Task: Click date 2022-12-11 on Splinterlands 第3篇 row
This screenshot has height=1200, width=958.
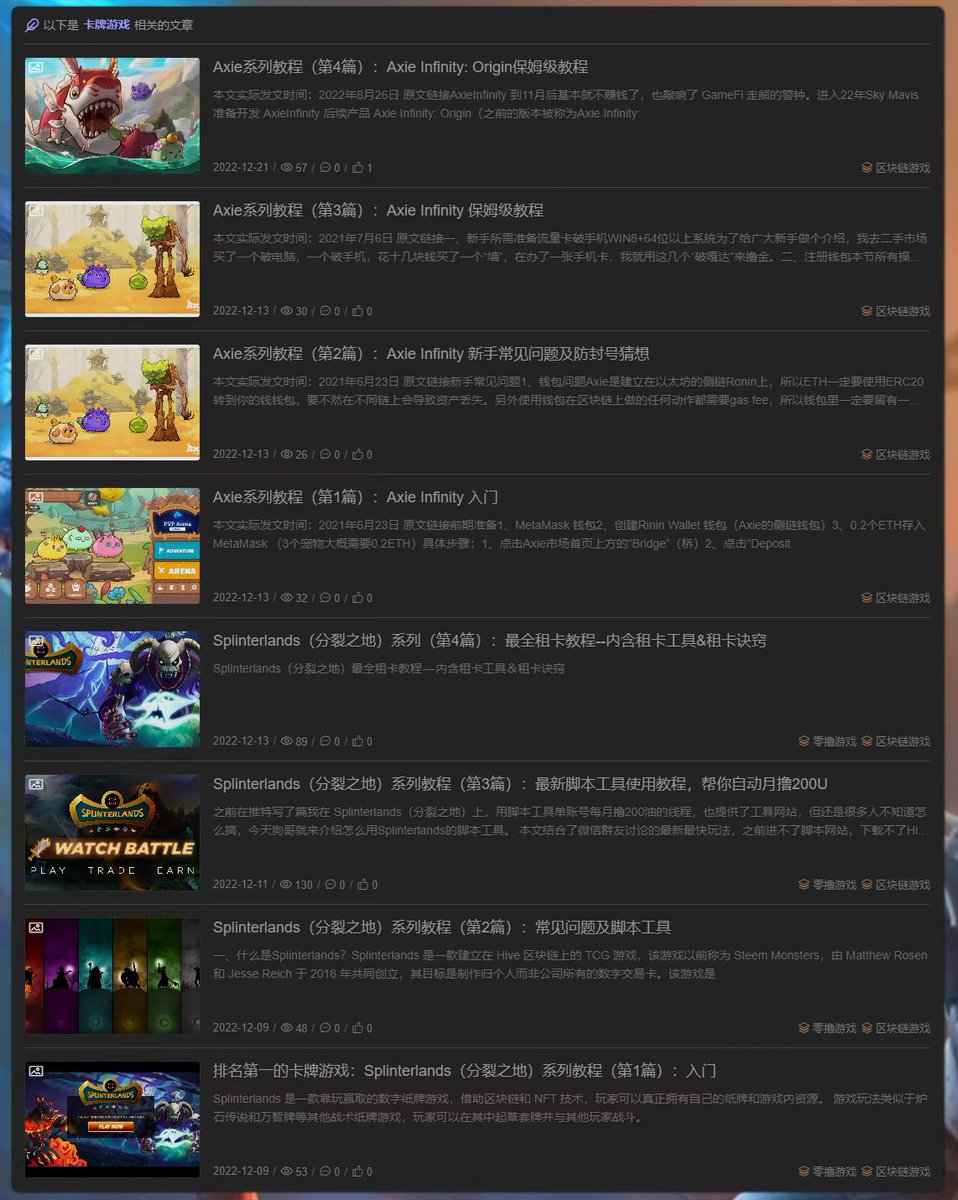Action: (x=241, y=884)
